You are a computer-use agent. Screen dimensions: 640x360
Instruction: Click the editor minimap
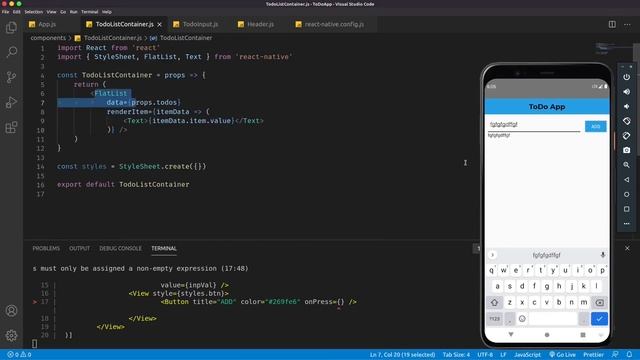tap(614, 49)
